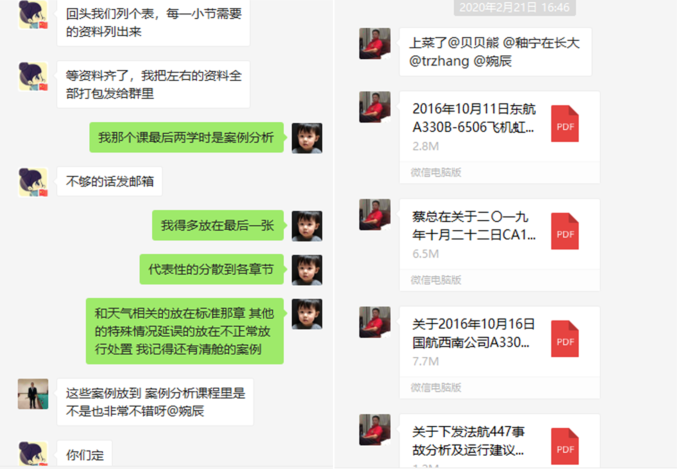This screenshot has width=677, height=469.
Task: Open PDF icon for 关于下发法航447事故分析 file
Action: [x=565, y=446]
